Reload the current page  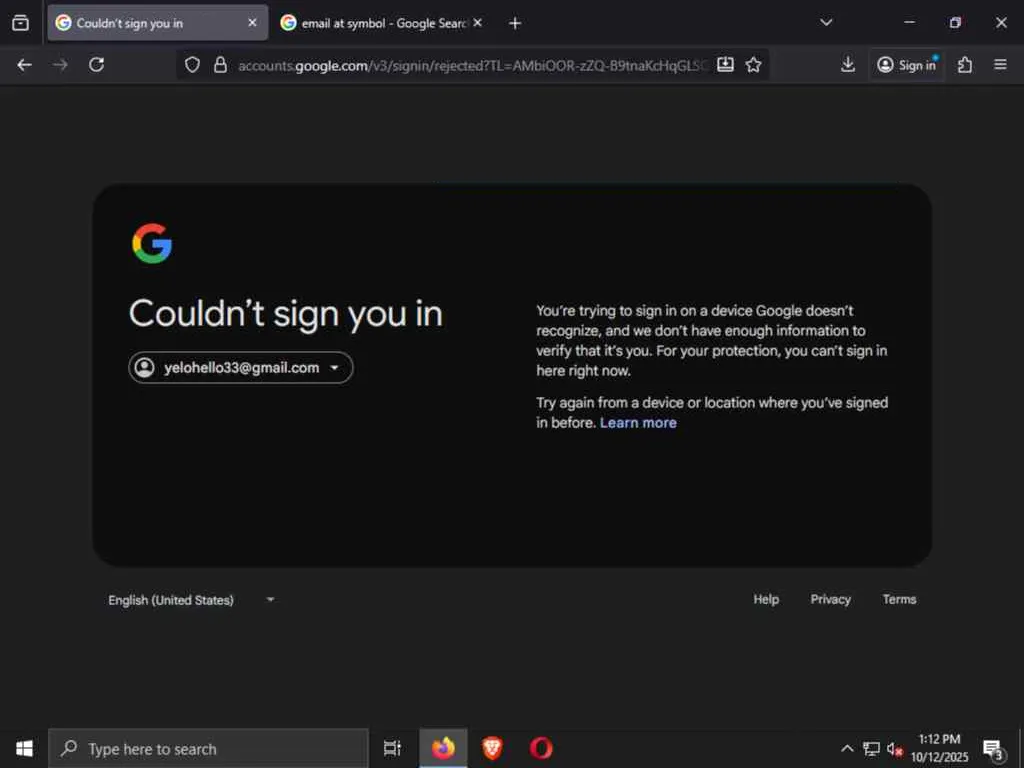[97, 65]
